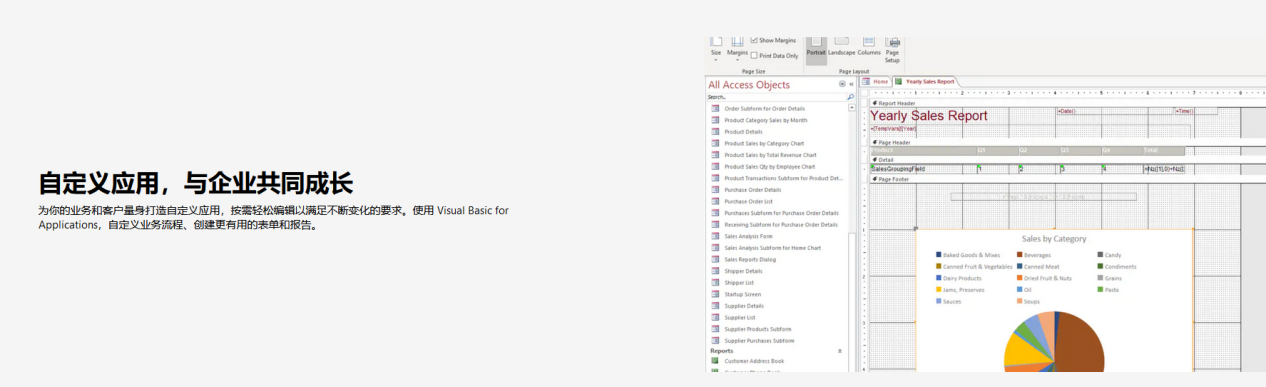Open the Columns layout option

pyautogui.click(x=869, y=47)
